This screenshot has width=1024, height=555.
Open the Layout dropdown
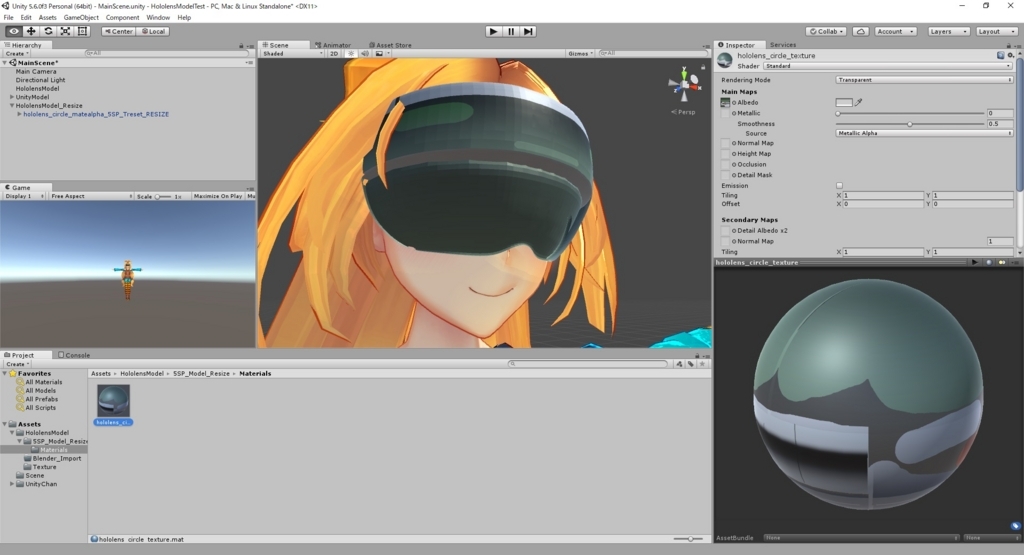pyautogui.click(x=997, y=31)
